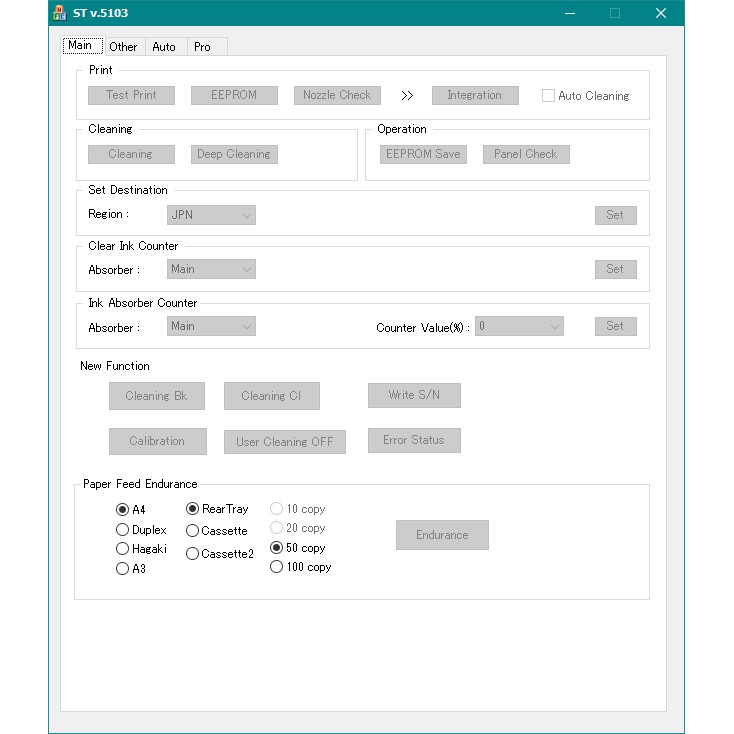Choose the Cassette paper source option
Screen dimensions: 734x734
tap(193, 531)
